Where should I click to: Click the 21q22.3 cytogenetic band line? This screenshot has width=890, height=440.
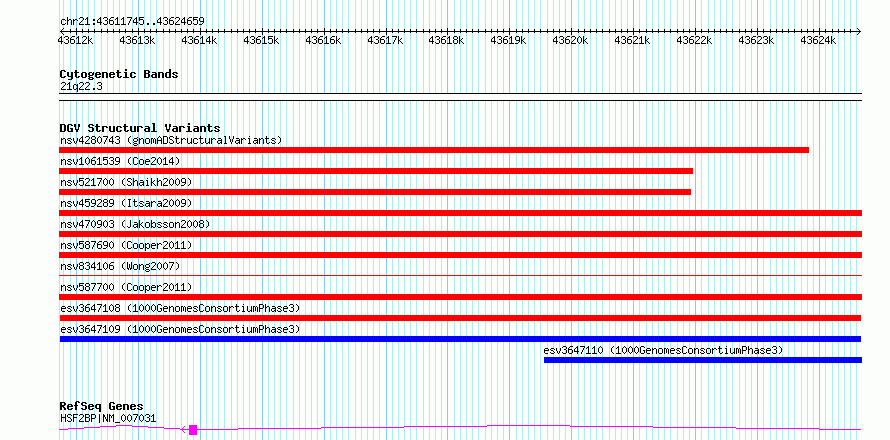coord(461,97)
